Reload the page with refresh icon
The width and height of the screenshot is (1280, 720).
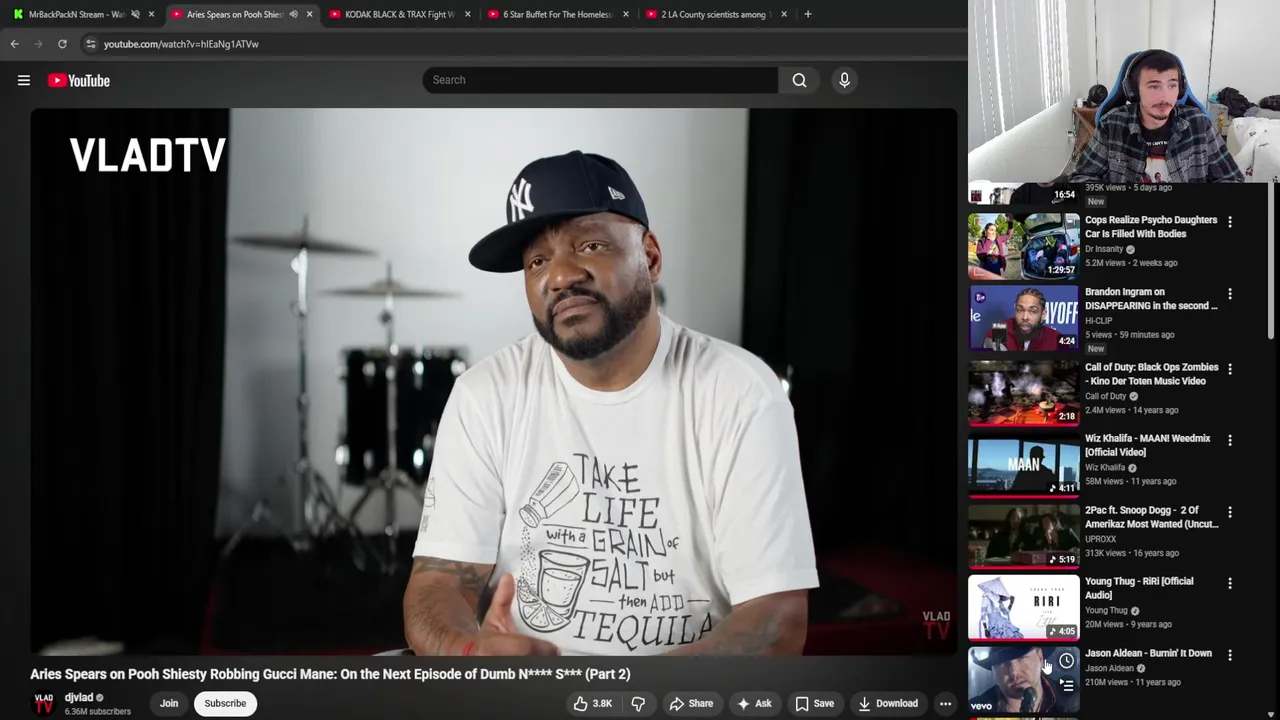point(62,44)
